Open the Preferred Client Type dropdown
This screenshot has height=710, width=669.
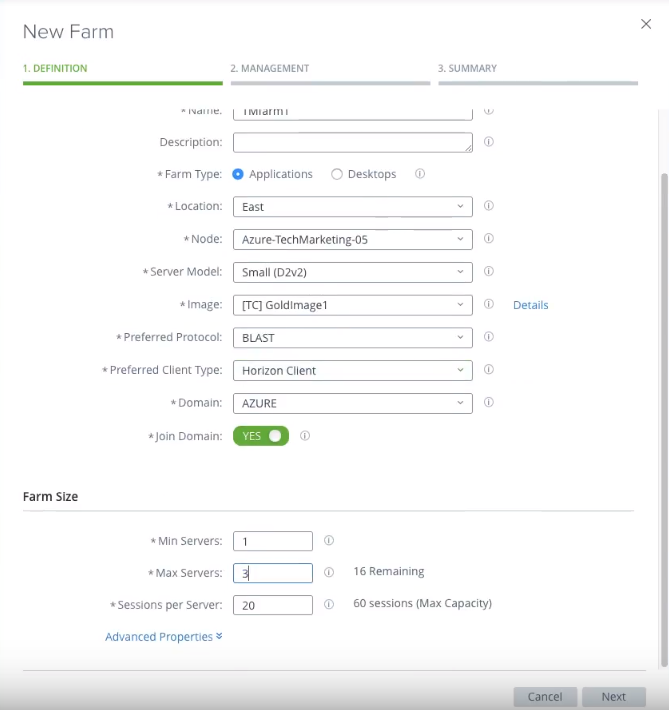pyautogui.click(x=353, y=370)
